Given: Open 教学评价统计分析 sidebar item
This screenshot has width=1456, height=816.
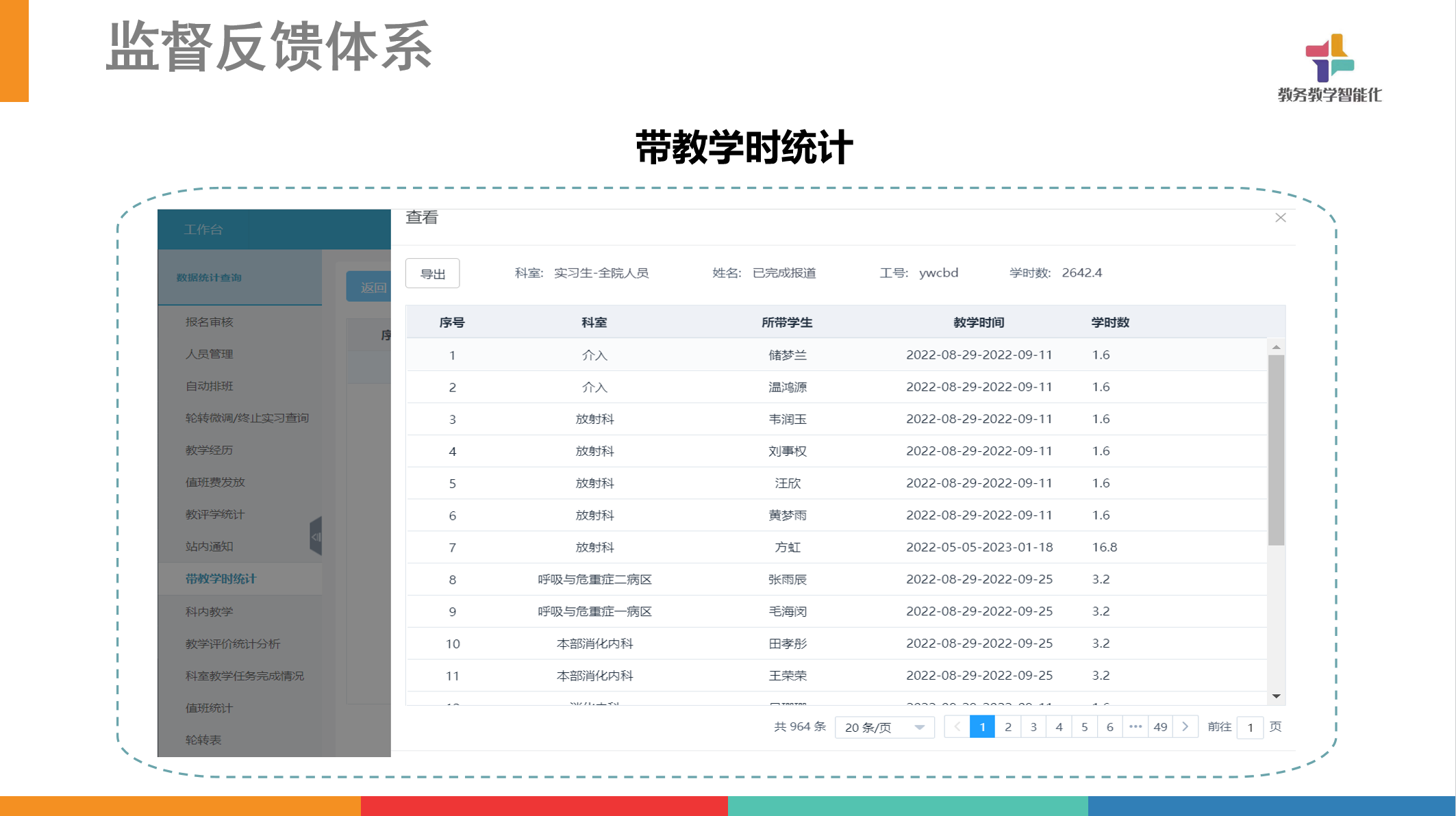Looking at the screenshot, I should click(x=233, y=643).
